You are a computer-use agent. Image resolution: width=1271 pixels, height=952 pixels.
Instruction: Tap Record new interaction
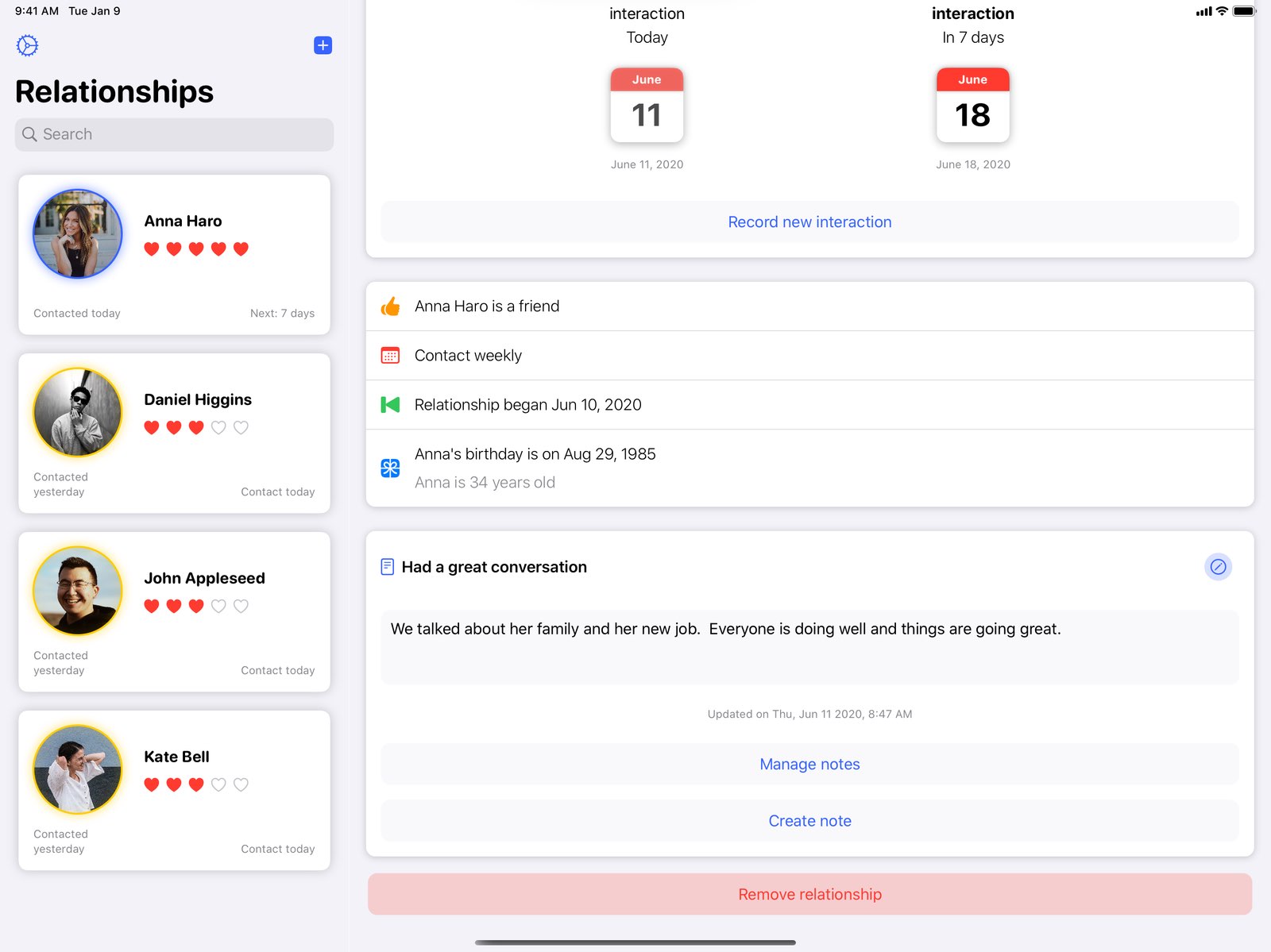tap(809, 222)
